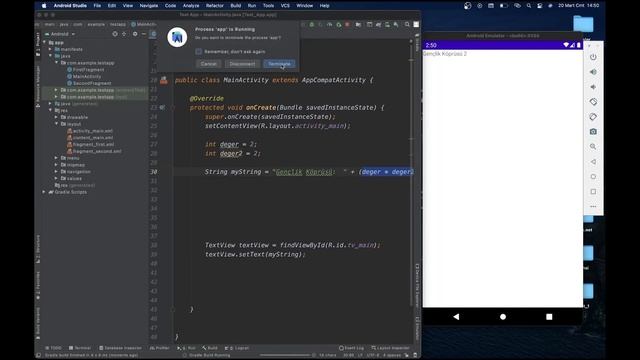
Task: Lower emulator volume with volume down icon
Action: coord(593,87)
